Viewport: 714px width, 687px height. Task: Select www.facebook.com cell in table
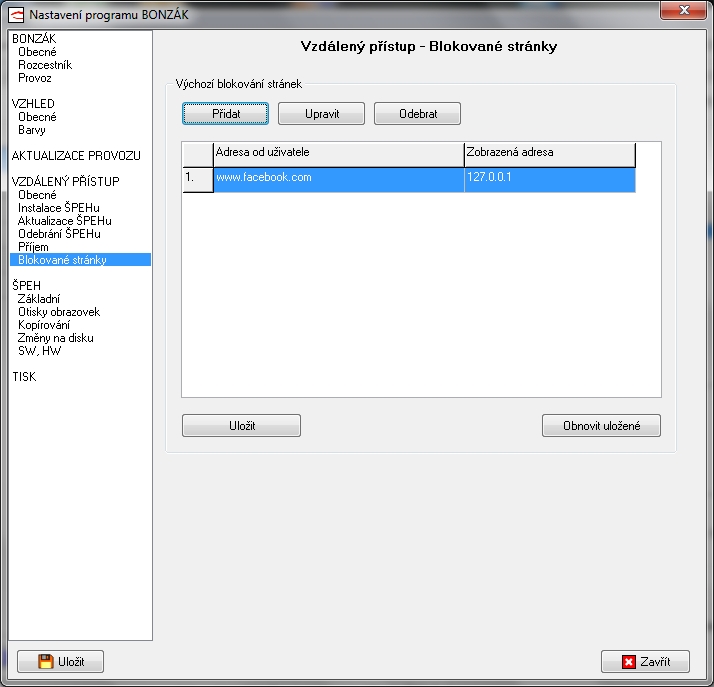click(x=339, y=180)
